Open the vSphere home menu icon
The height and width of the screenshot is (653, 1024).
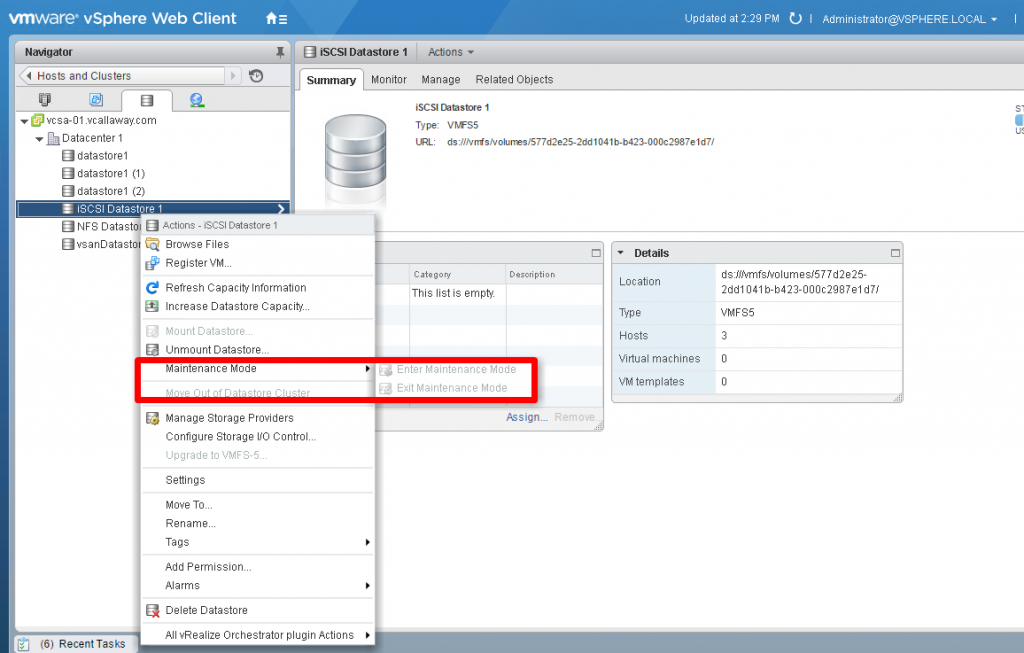(276, 19)
